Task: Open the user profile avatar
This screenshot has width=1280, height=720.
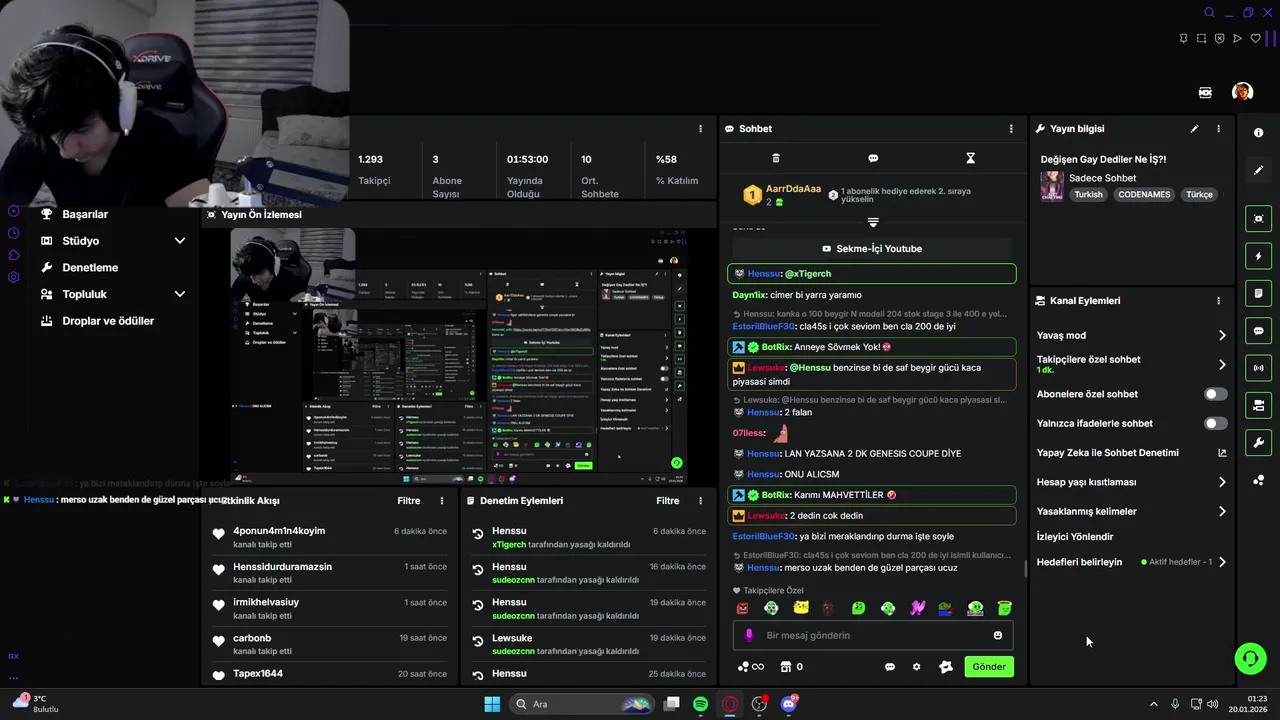Action: [1242, 92]
